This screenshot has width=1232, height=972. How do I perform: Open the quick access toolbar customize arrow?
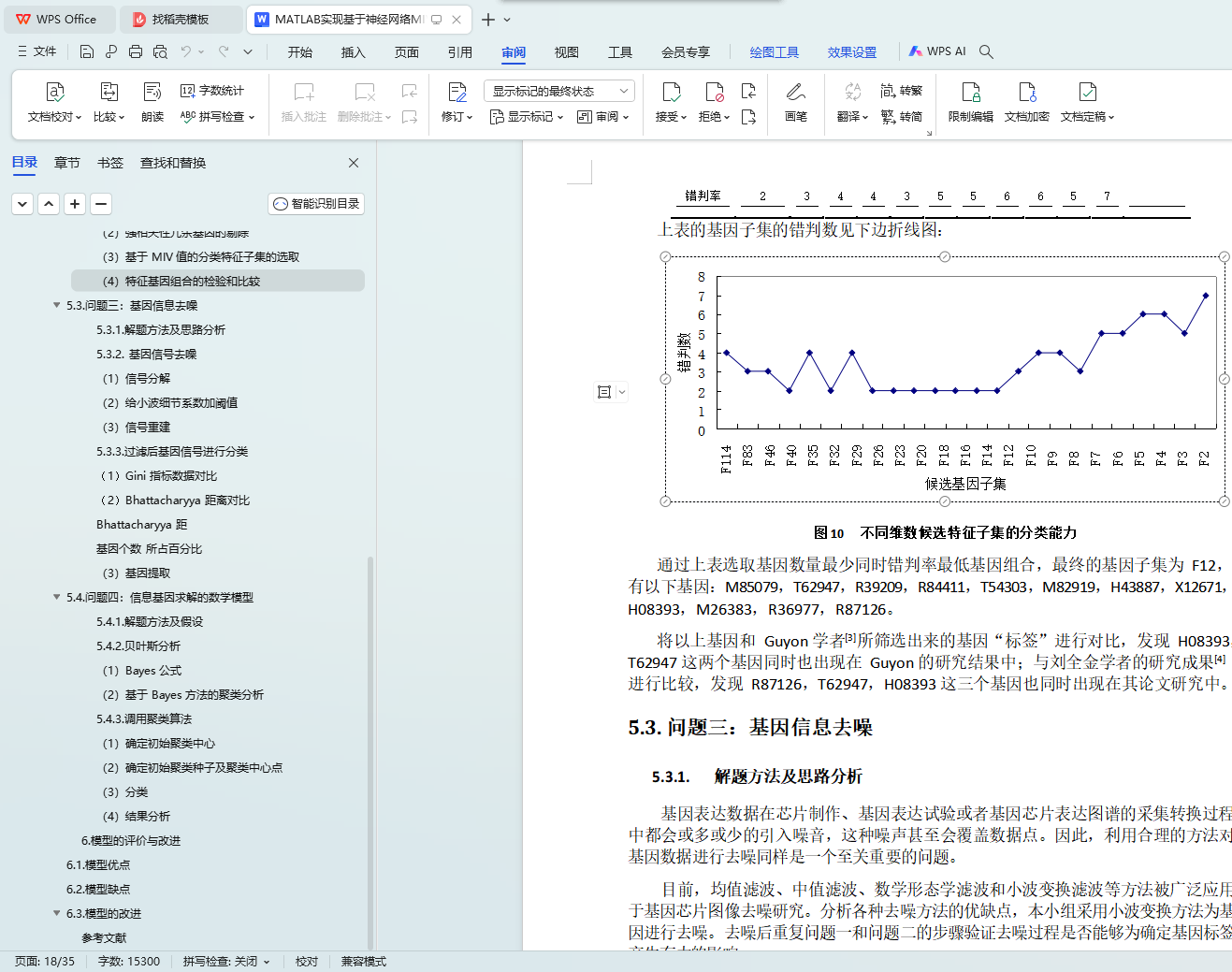pos(248,51)
